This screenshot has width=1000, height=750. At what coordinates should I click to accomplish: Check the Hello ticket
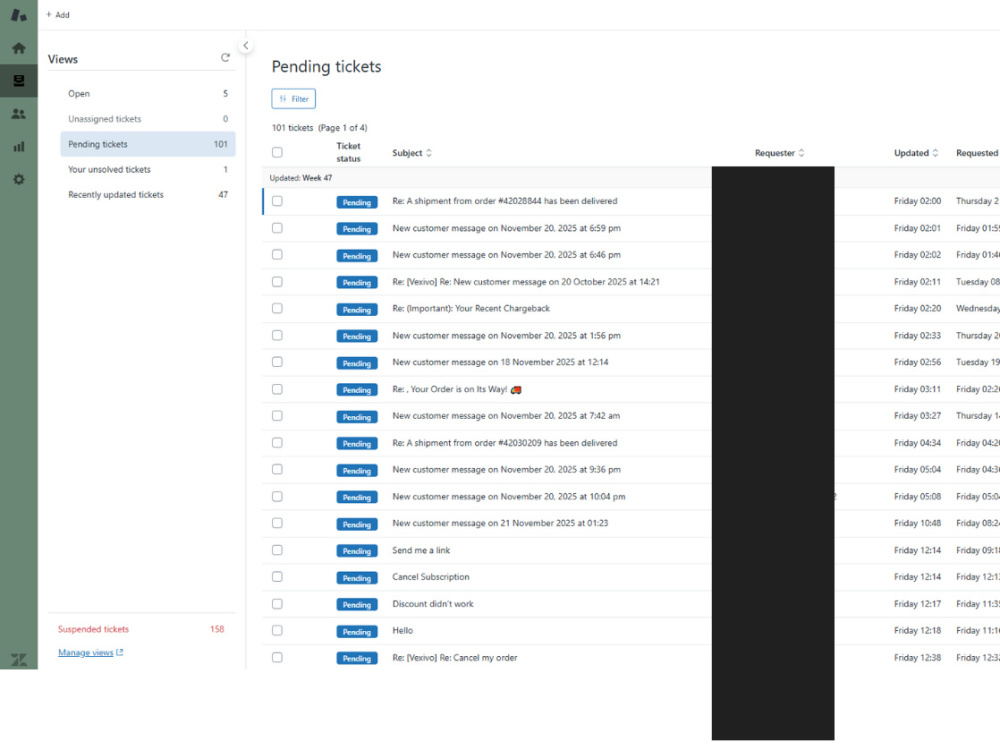point(277,630)
